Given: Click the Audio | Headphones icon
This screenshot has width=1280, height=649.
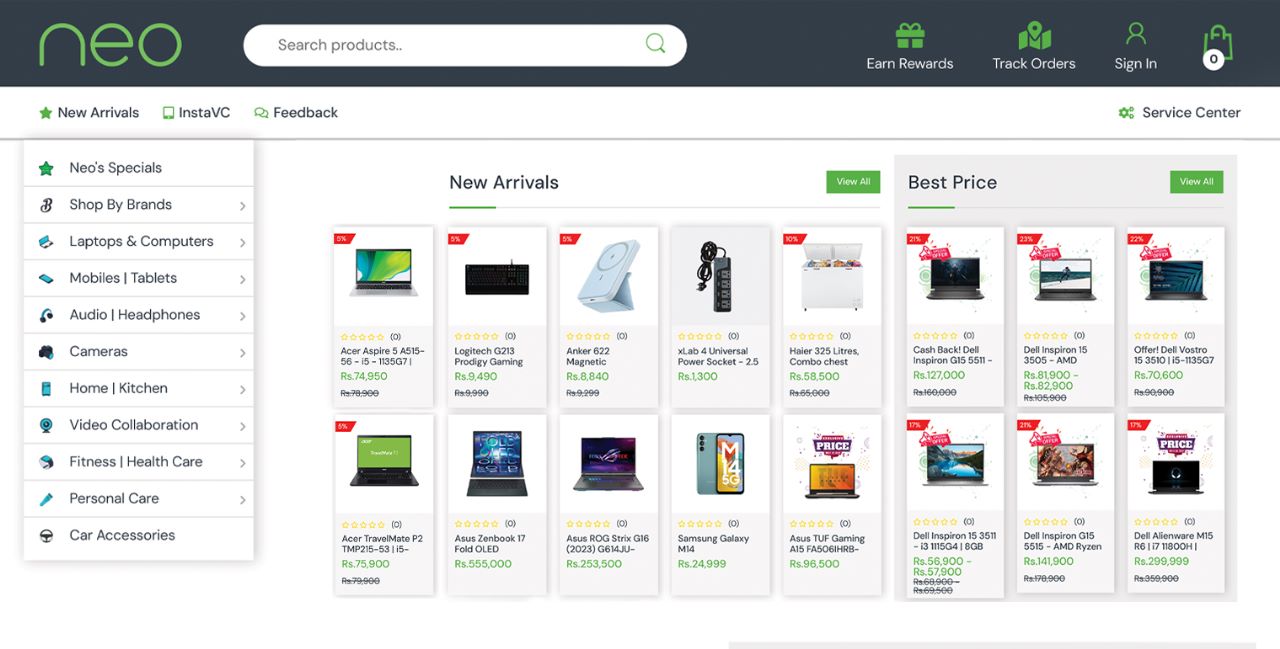Looking at the screenshot, I should 46,315.
